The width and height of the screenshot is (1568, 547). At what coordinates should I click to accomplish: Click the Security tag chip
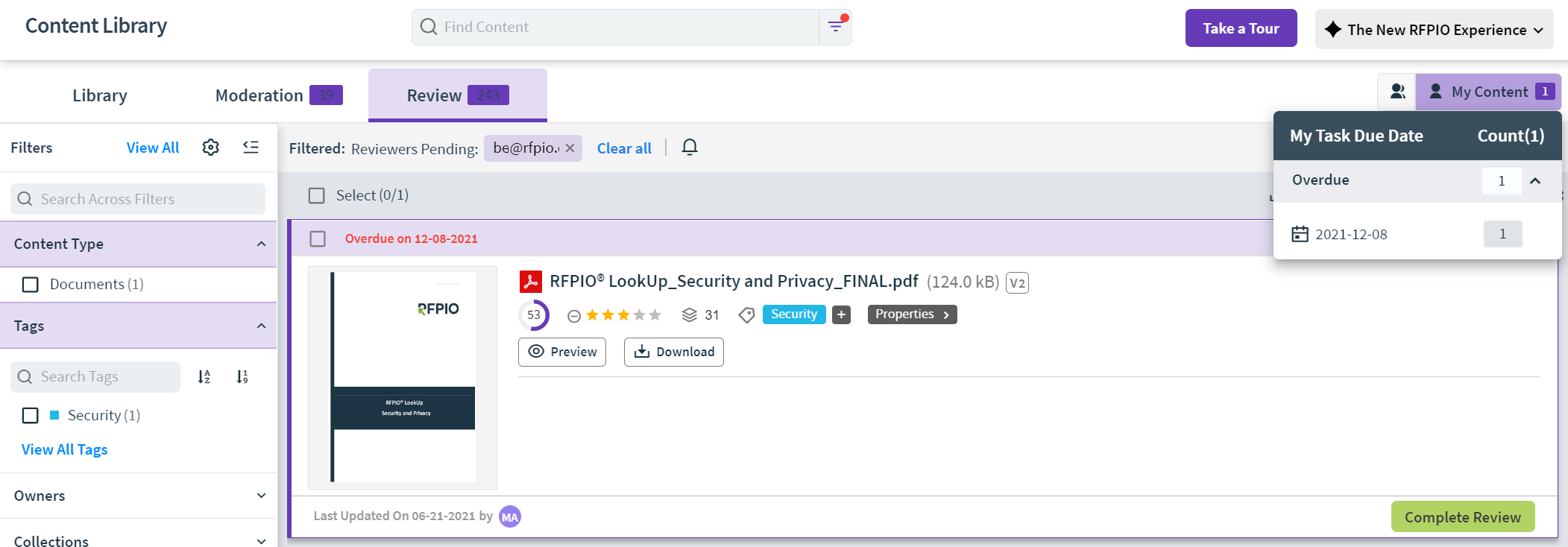[x=794, y=314]
